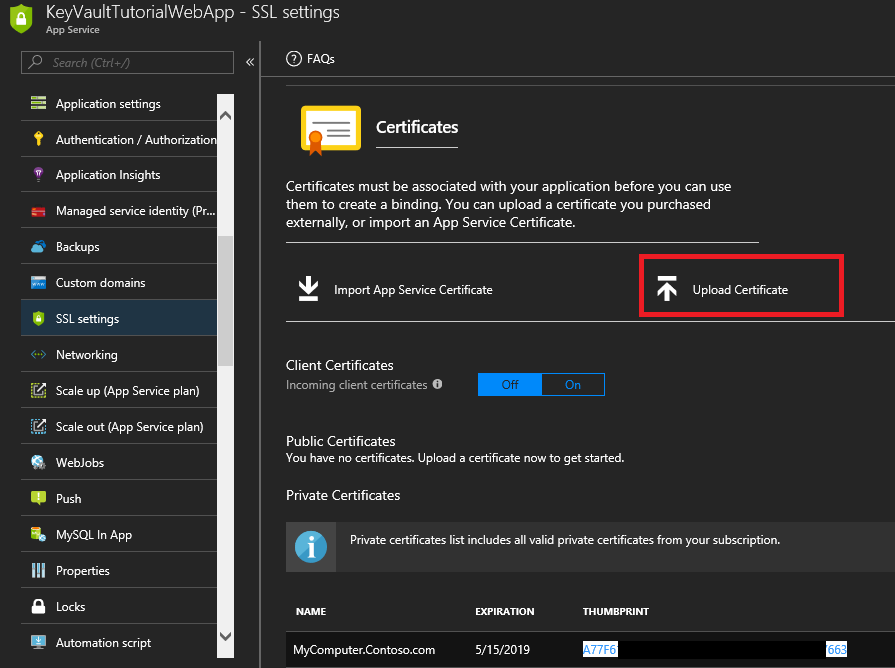
Task: Select MyComputer.Contoso.com certificate row
Action: (x=590, y=650)
